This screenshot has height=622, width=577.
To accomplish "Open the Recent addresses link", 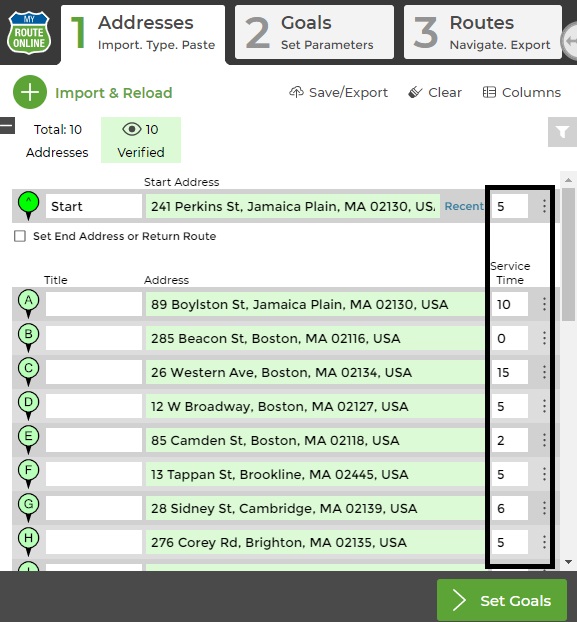I will pyautogui.click(x=464, y=206).
